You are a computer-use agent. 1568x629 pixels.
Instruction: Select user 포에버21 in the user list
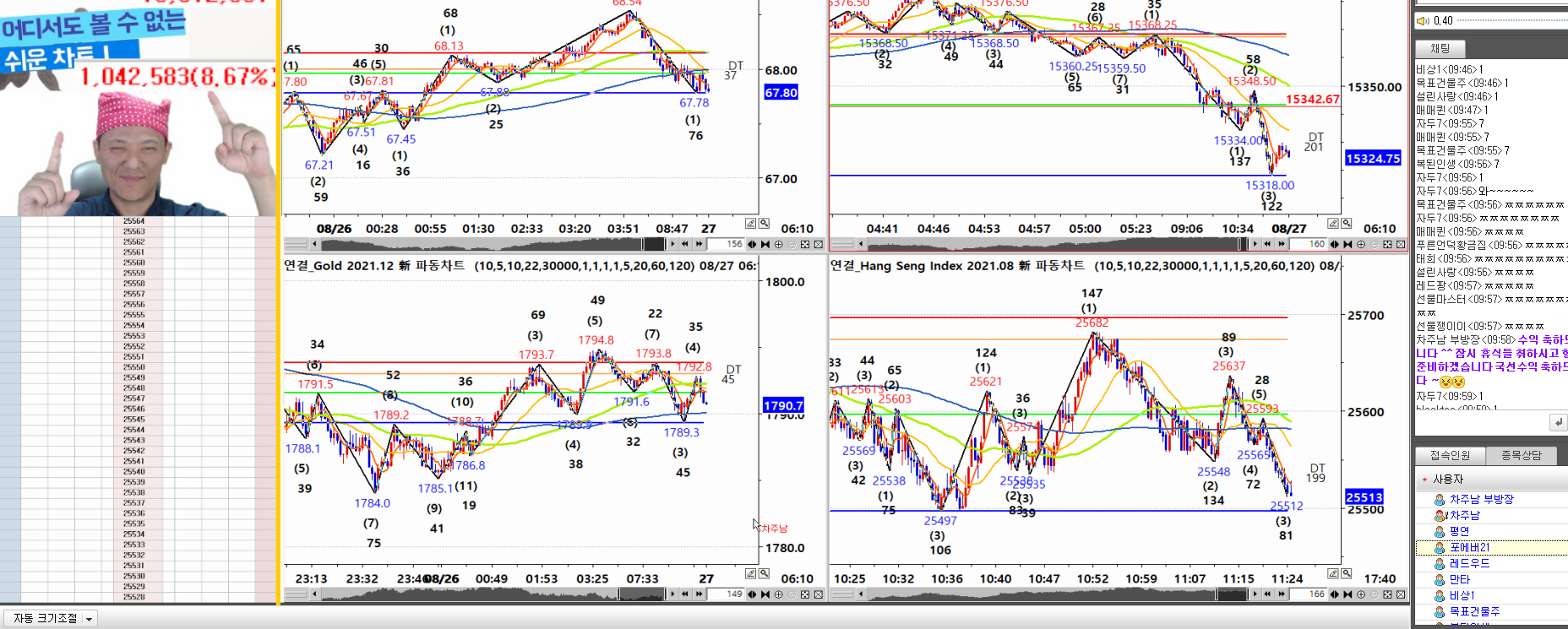tap(1469, 547)
